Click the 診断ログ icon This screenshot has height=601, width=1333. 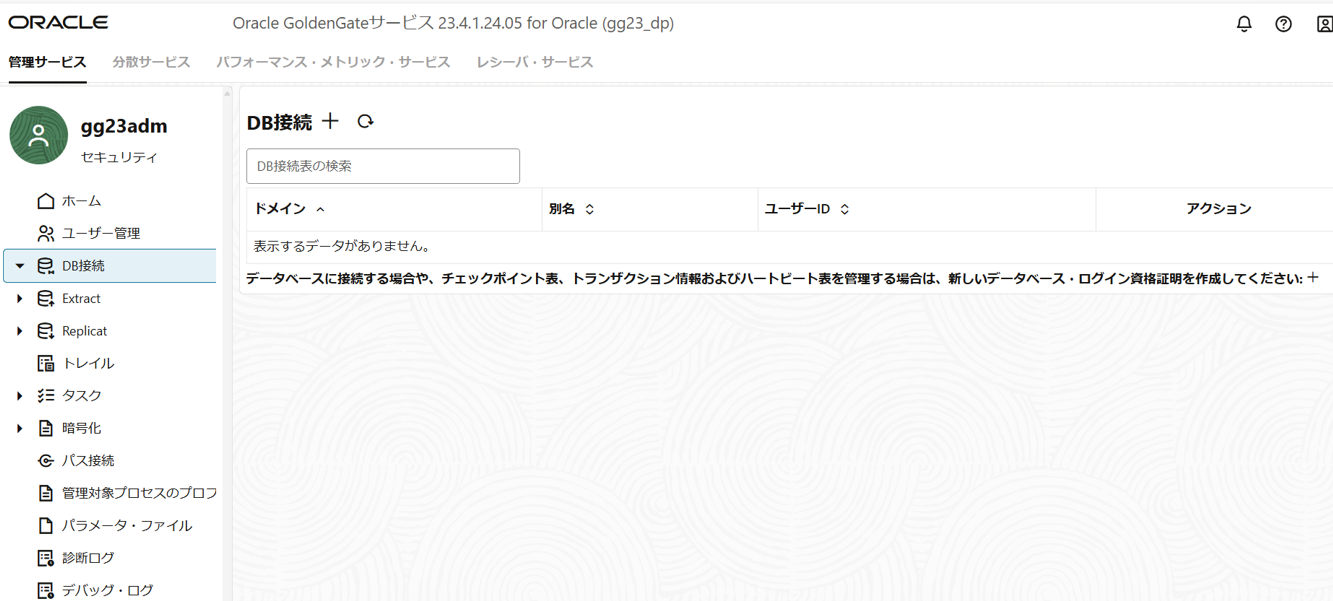tap(45, 558)
